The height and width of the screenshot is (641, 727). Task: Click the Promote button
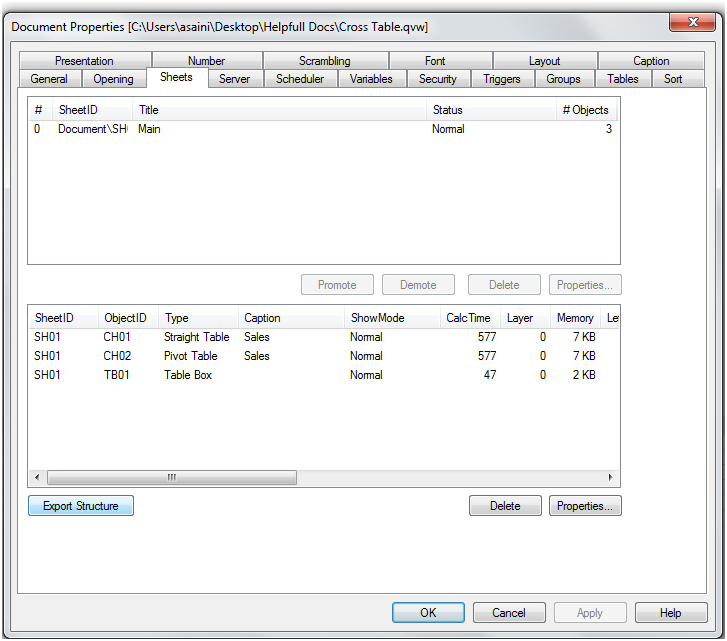click(x=337, y=285)
